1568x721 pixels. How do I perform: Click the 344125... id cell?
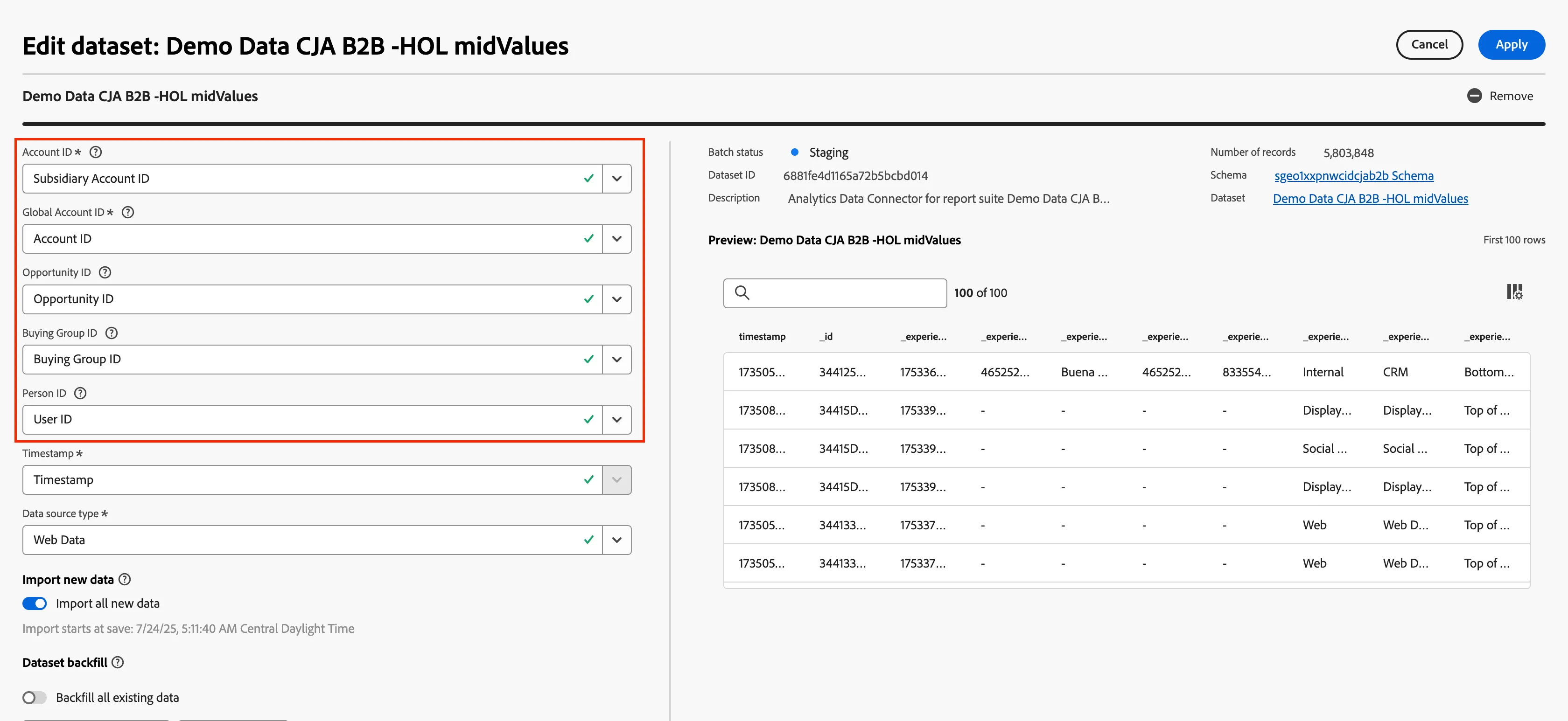pyautogui.click(x=842, y=372)
